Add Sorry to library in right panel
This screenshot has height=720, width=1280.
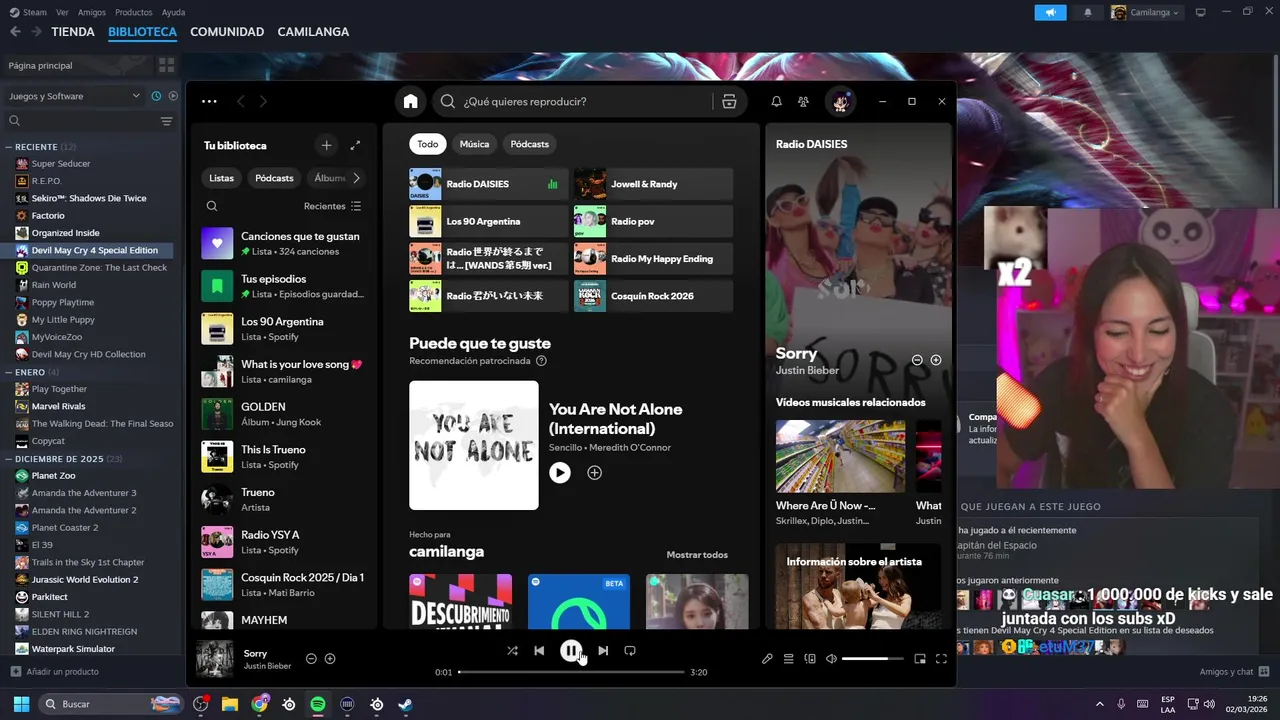click(x=936, y=360)
